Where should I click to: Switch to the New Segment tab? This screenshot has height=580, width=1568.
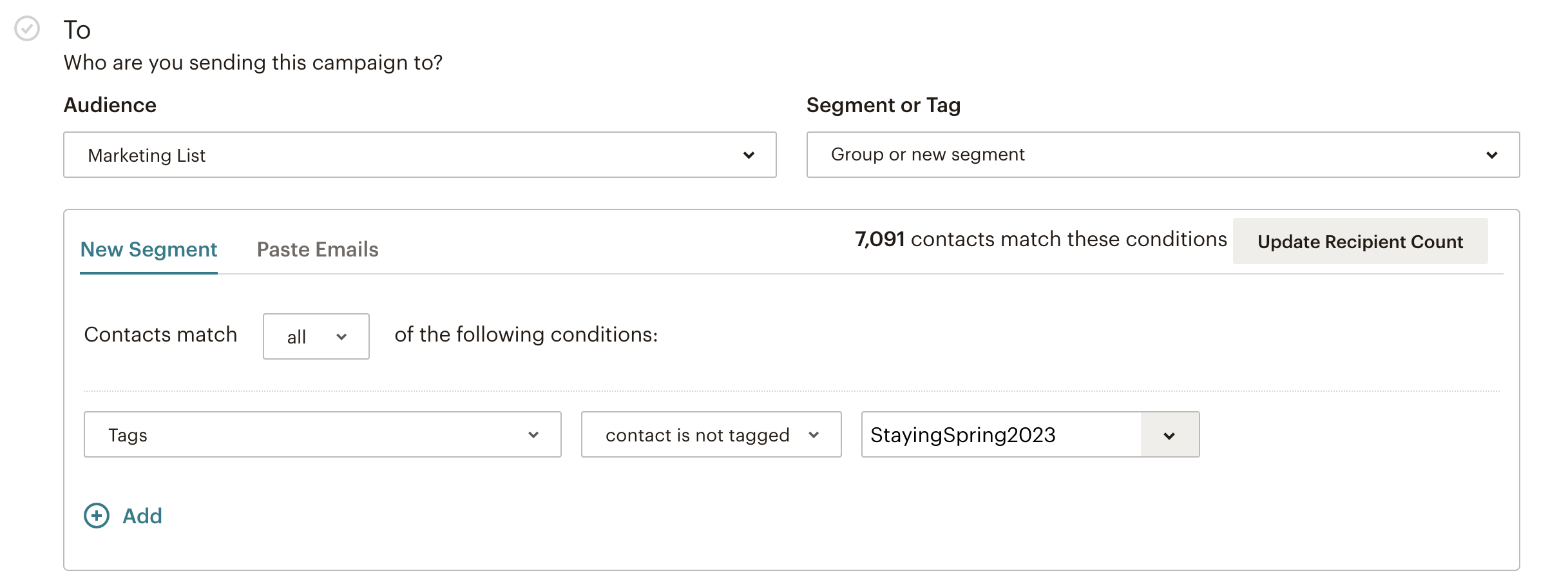coord(149,249)
